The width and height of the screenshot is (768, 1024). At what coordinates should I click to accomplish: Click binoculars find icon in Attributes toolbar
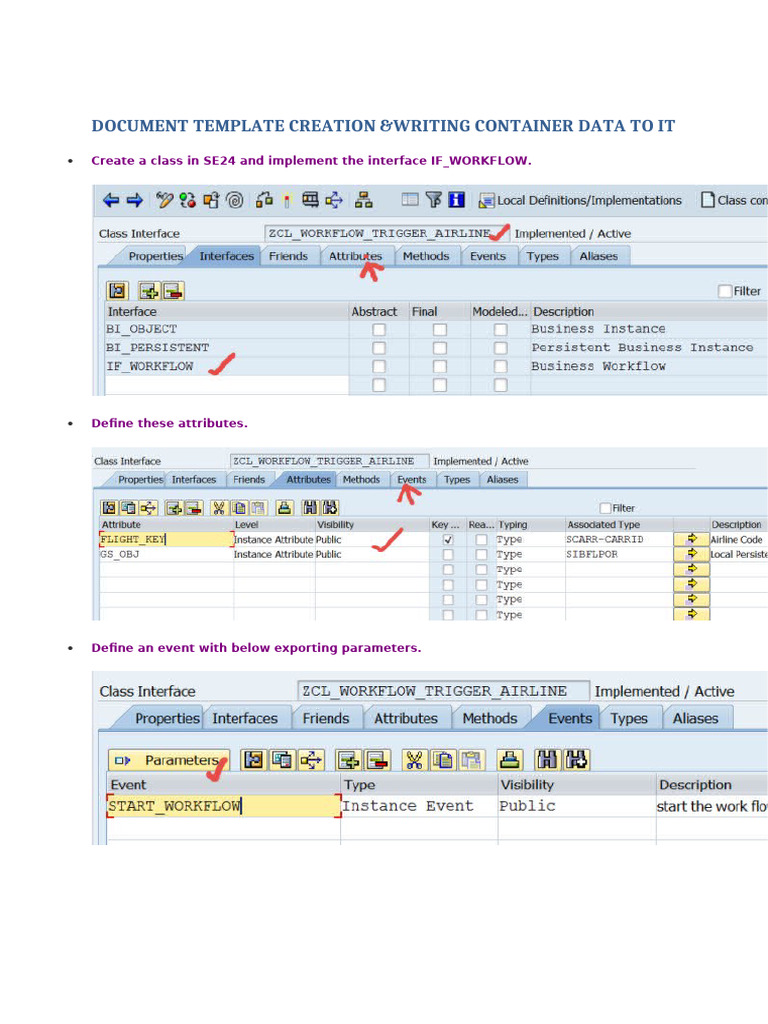tap(310, 507)
